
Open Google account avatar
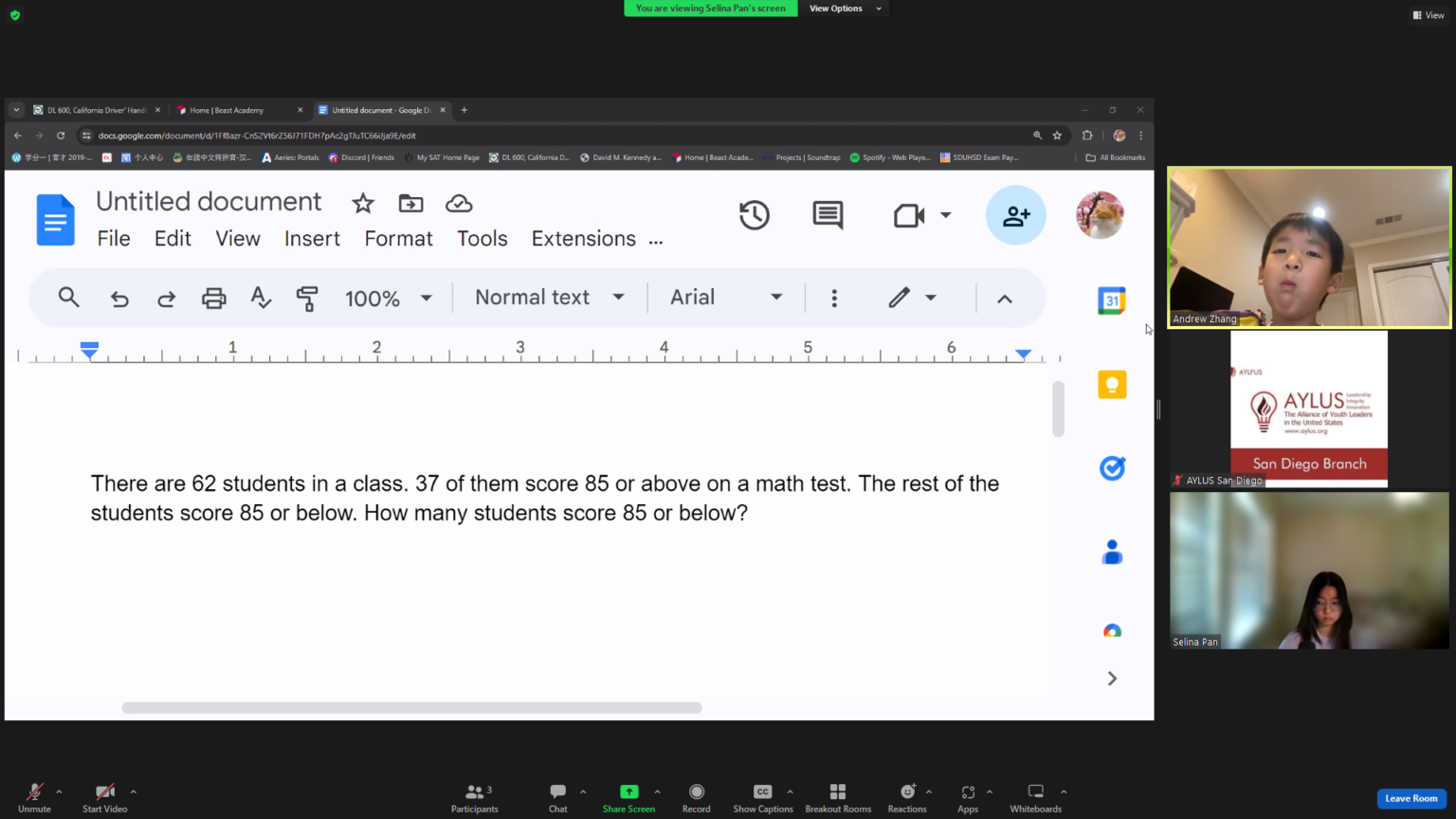point(1100,215)
